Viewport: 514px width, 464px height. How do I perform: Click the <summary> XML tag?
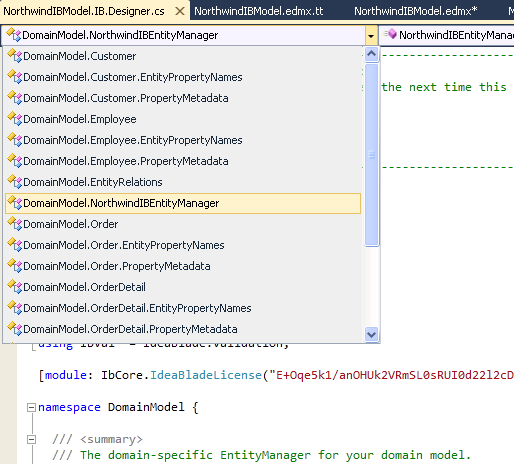[x=111, y=439]
